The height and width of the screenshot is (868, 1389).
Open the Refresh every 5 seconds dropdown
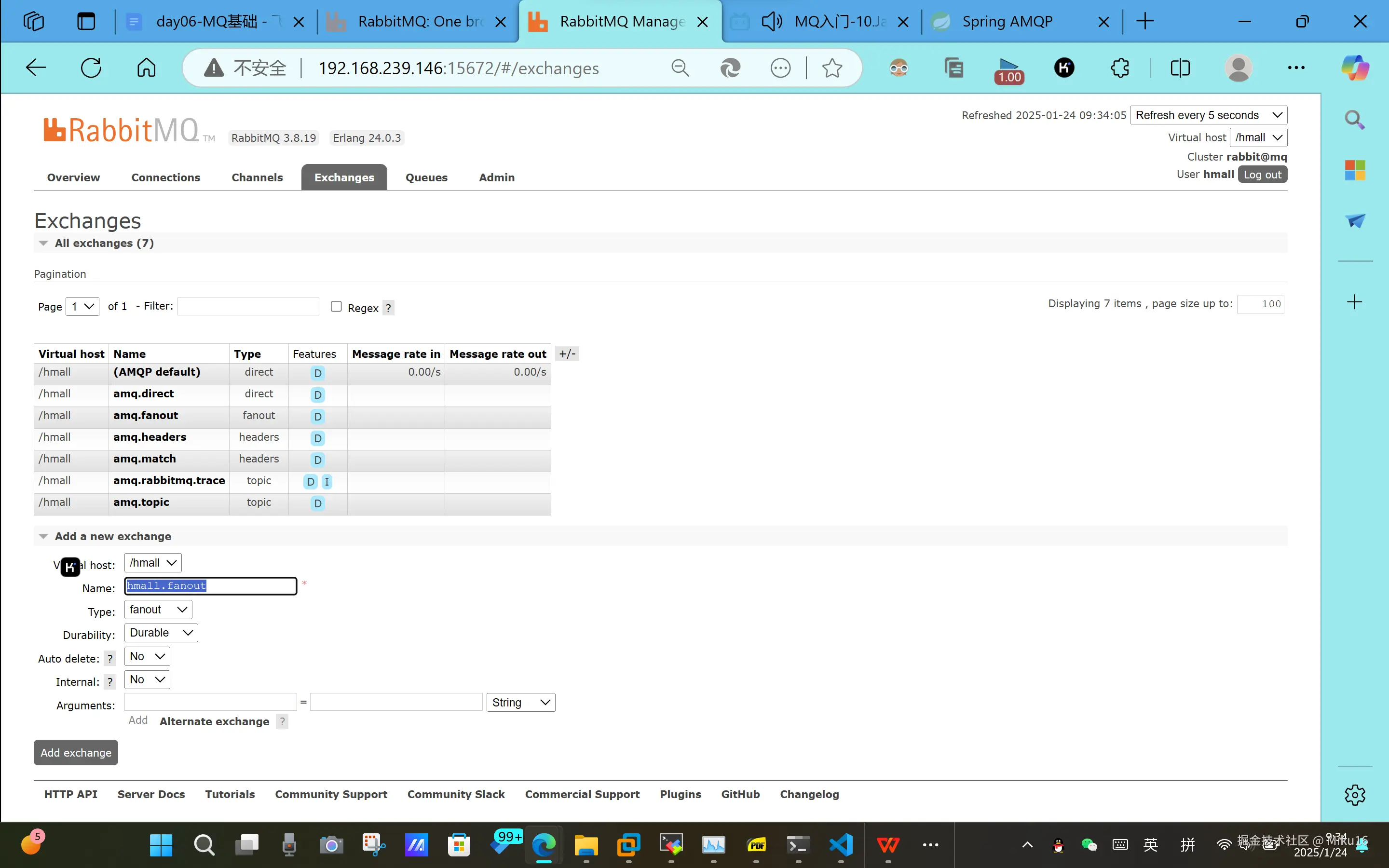click(1208, 115)
